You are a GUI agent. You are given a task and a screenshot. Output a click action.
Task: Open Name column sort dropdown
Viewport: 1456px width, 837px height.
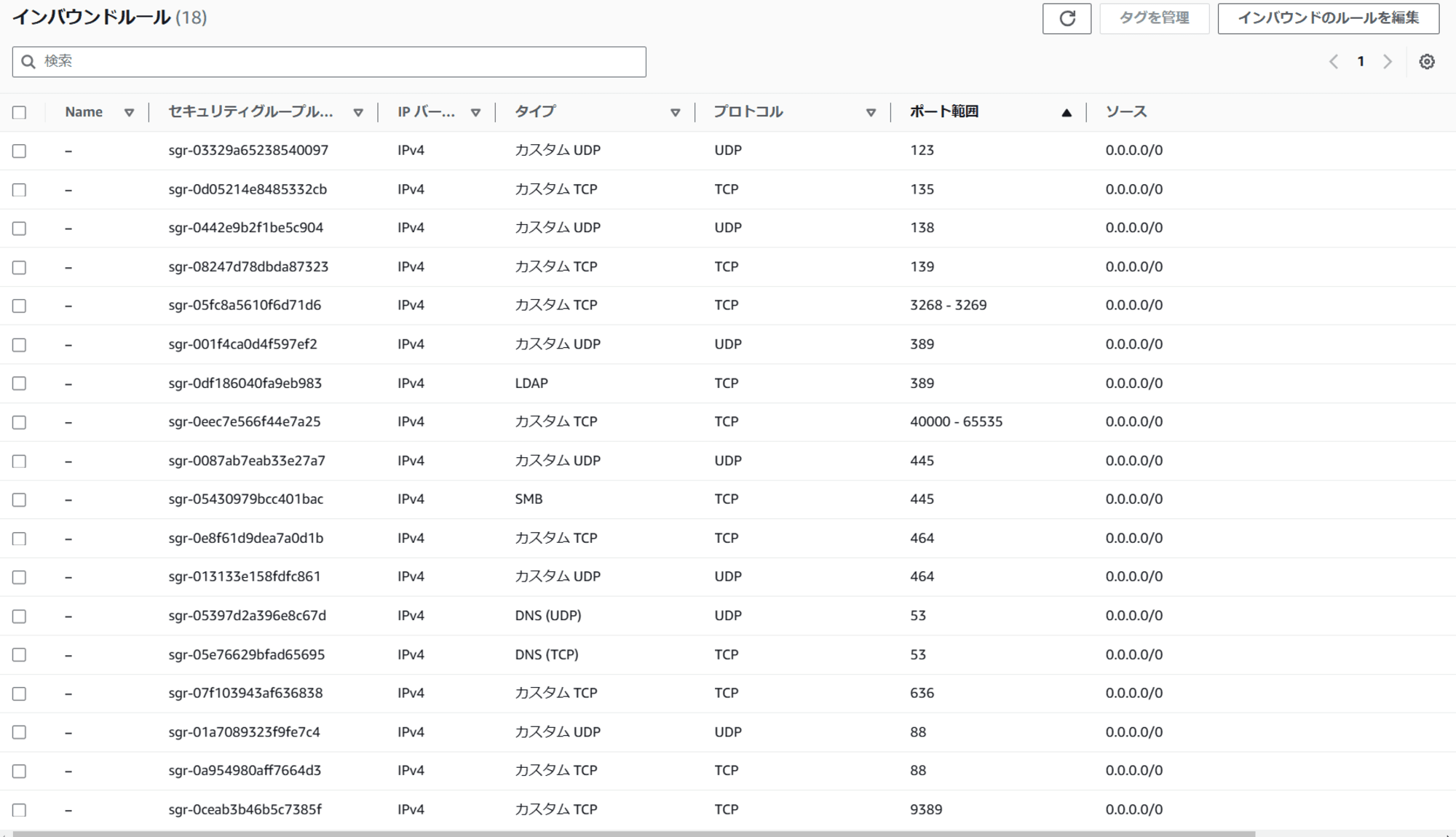(x=129, y=113)
